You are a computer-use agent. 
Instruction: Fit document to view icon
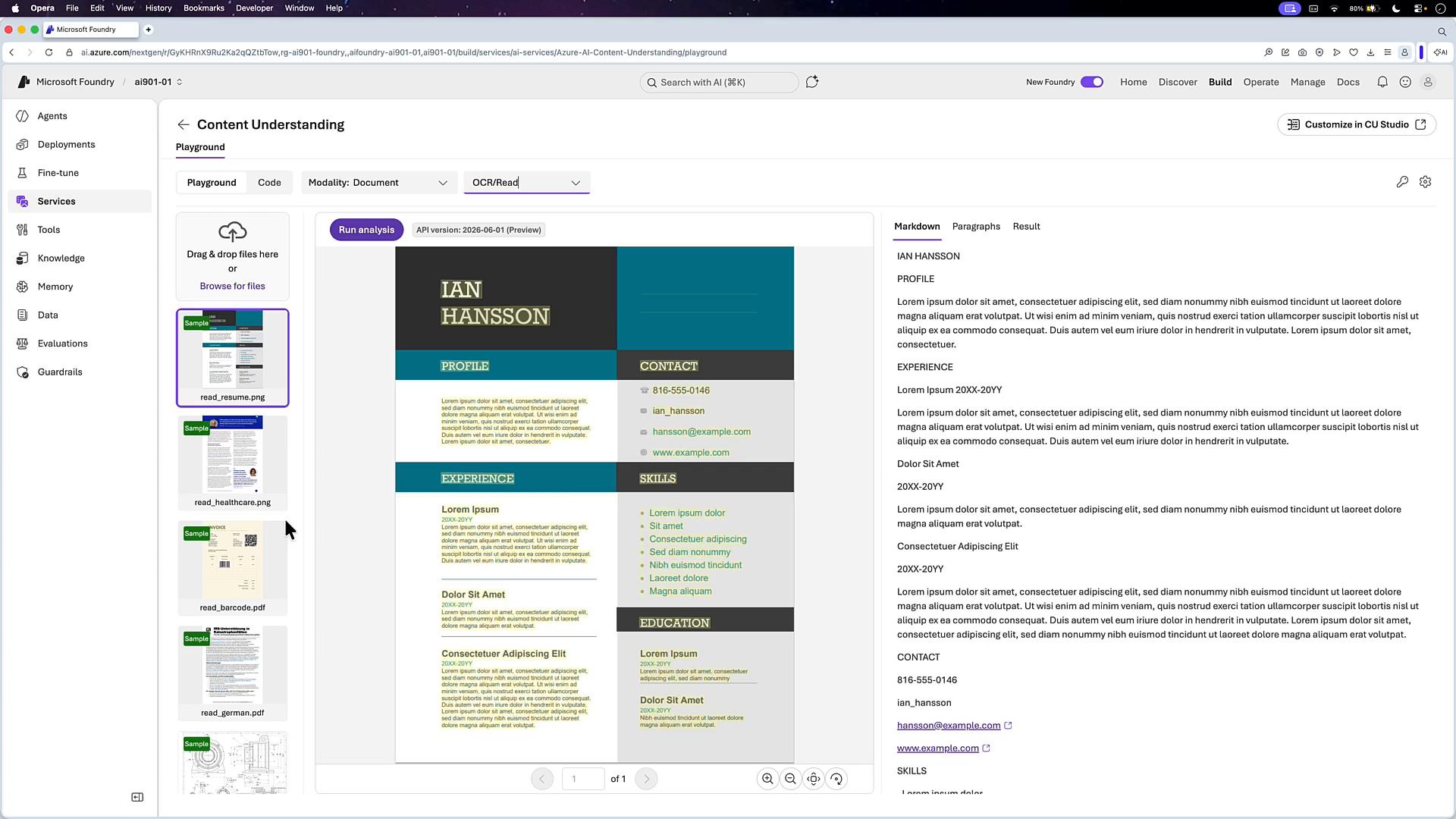pos(814,779)
